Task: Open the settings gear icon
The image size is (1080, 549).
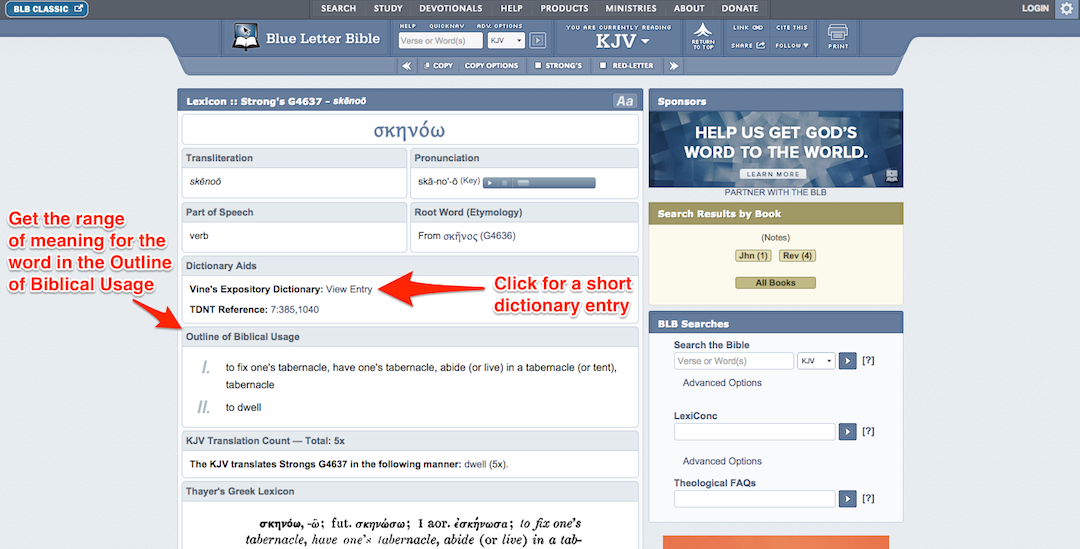Action: tap(1066, 9)
